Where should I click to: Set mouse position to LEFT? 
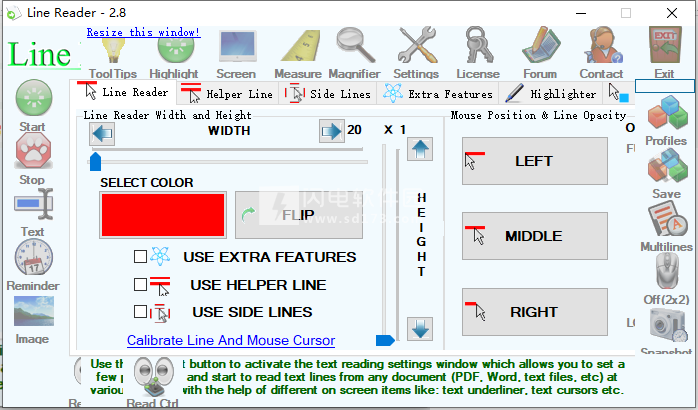pyautogui.click(x=535, y=161)
